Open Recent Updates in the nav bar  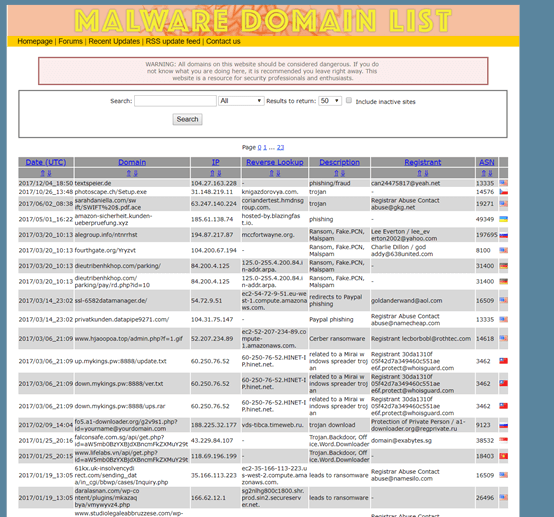[114, 41]
